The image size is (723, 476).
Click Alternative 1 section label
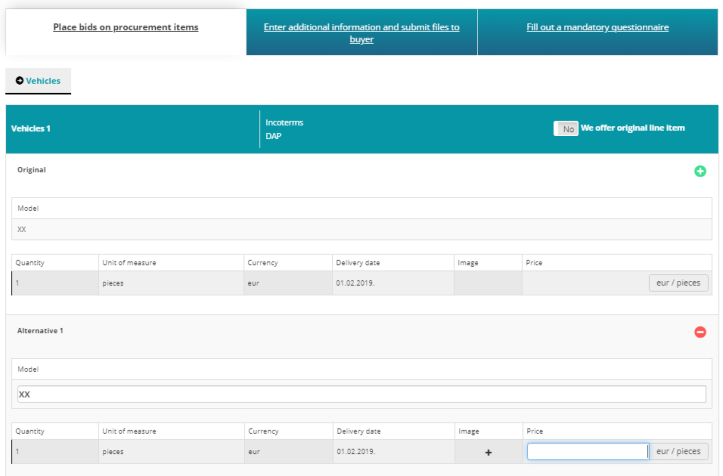pos(40,331)
